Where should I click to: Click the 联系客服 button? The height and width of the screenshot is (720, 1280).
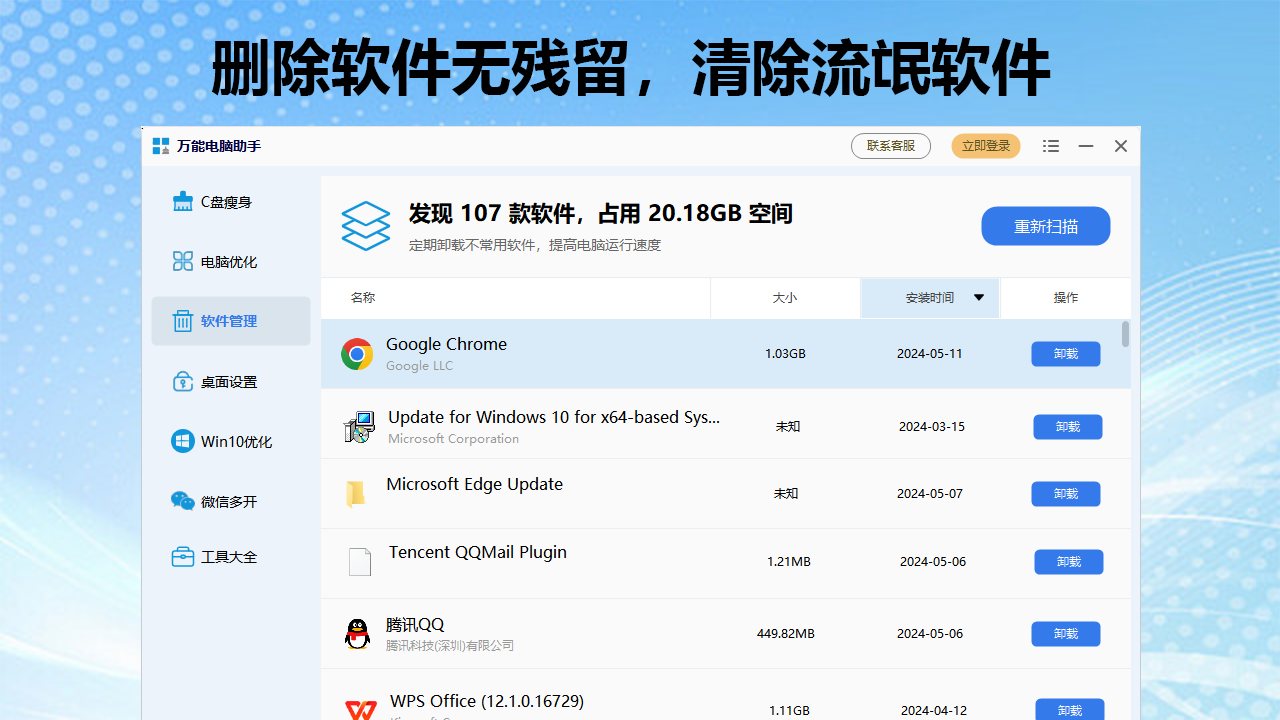(891, 146)
